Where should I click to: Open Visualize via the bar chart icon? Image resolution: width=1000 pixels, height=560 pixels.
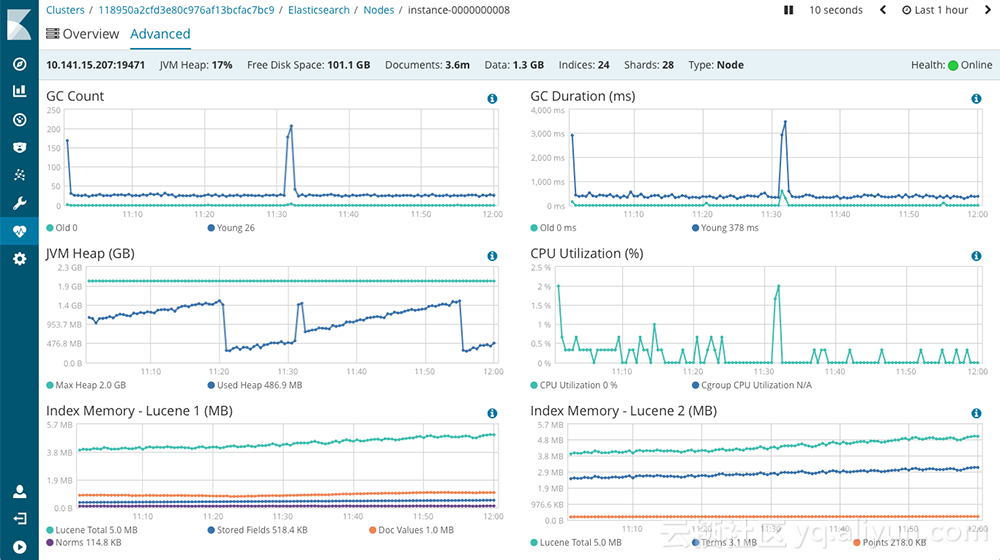pyautogui.click(x=19, y=92)
